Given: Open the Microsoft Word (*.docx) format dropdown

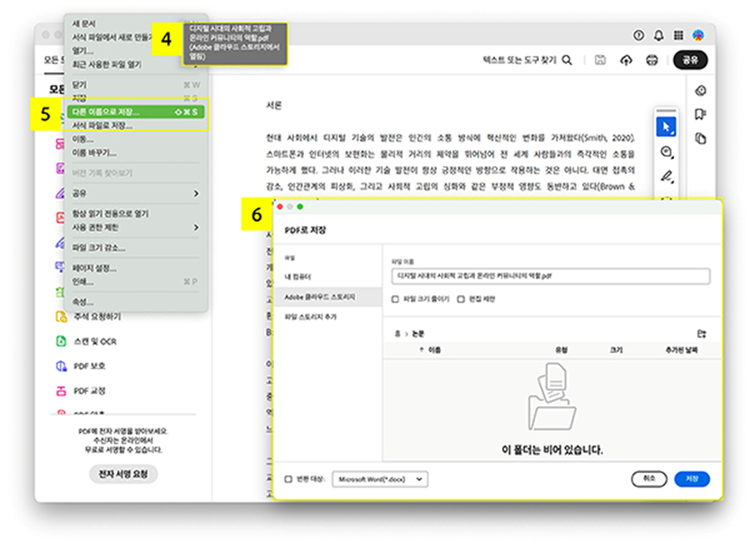Looking at the screenshot, I should (x=380, y=479).
